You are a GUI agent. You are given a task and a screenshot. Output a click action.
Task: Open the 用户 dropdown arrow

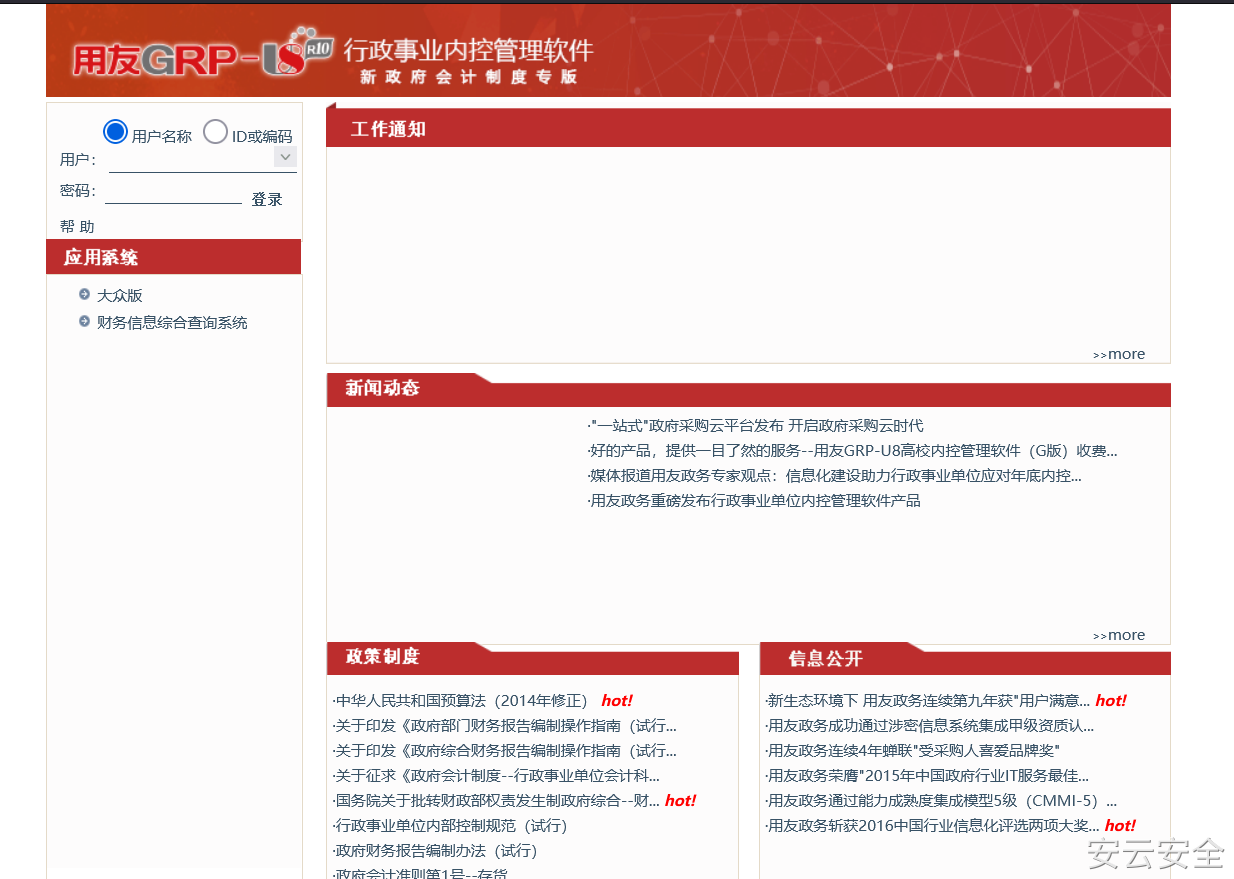285,157
